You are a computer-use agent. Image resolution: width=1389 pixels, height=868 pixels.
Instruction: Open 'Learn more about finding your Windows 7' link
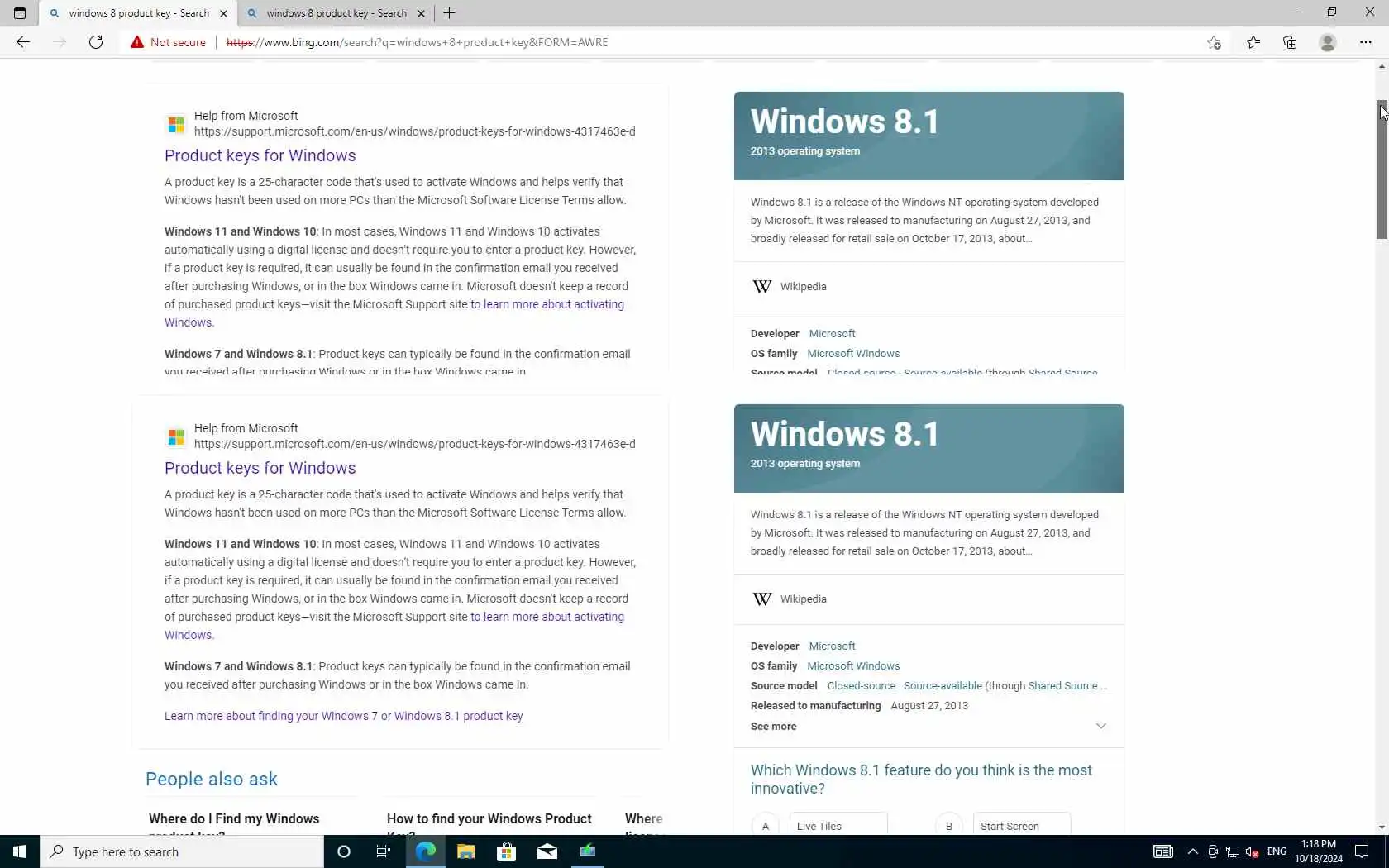(344, 716)
